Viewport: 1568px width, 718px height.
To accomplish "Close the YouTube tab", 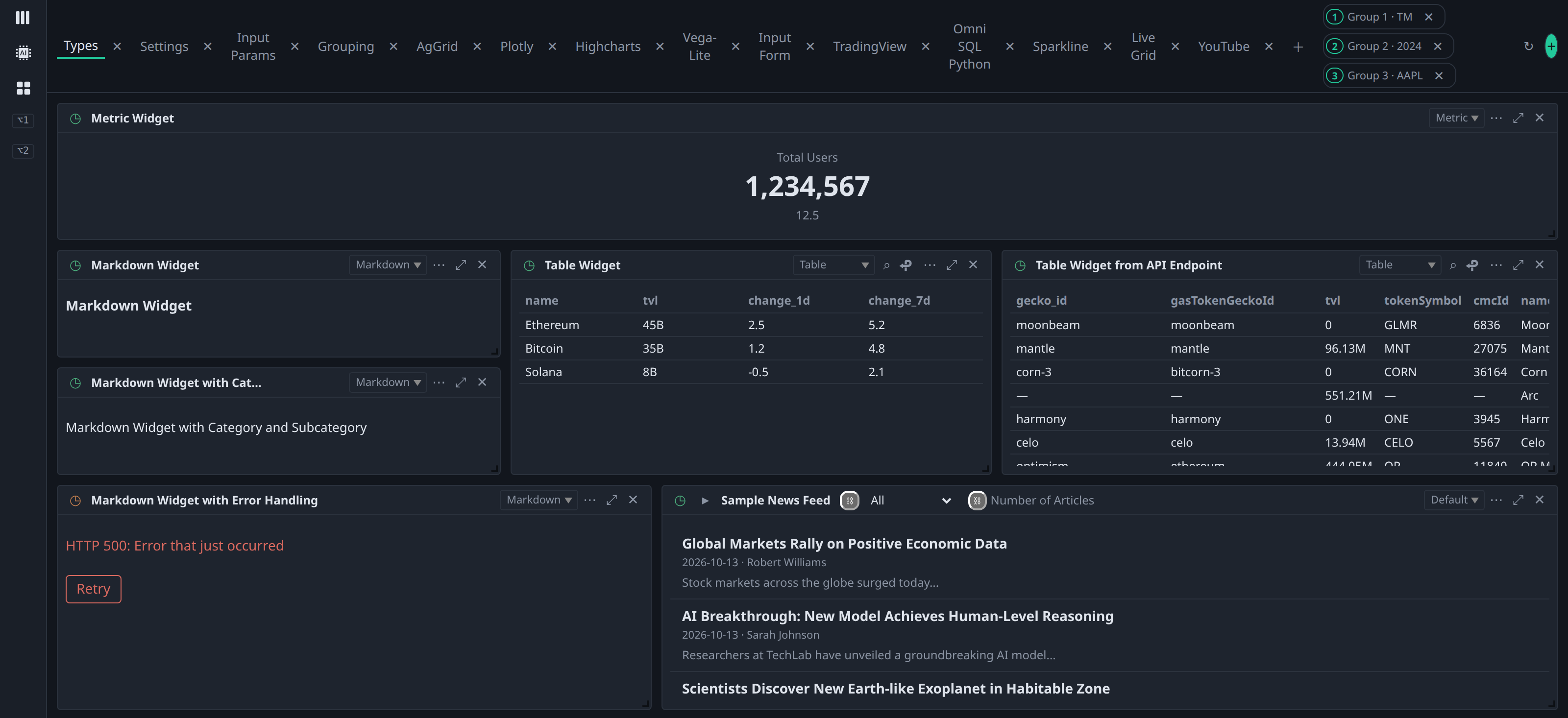I will click(1269, 47).
